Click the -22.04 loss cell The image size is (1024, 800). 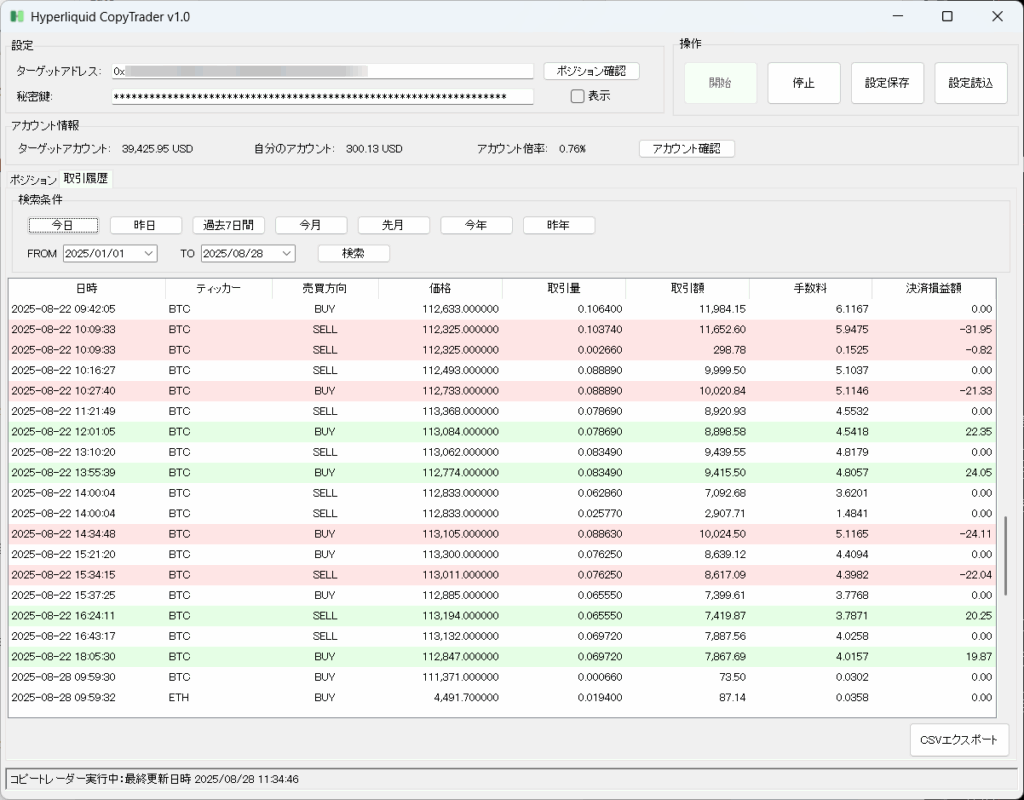(934, 575)
